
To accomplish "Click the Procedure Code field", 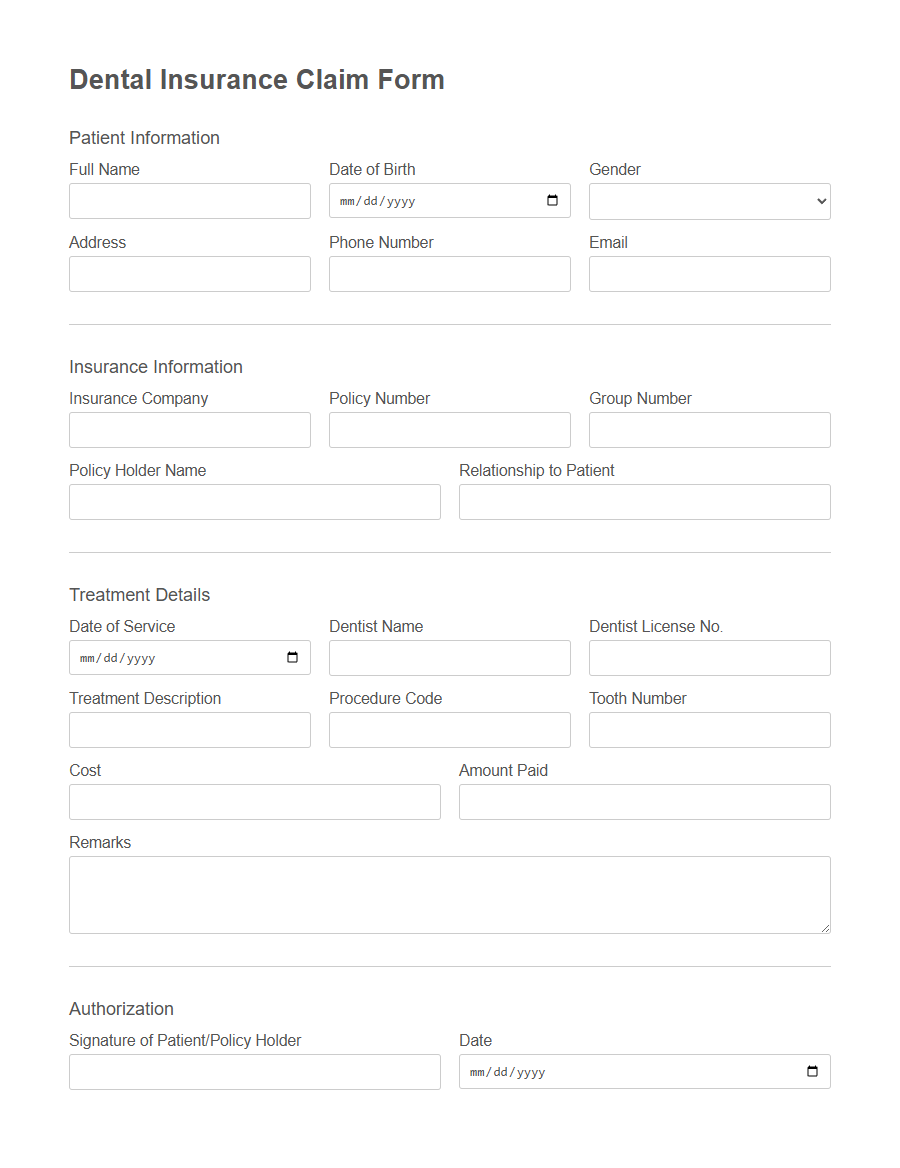I will point(449,729).
